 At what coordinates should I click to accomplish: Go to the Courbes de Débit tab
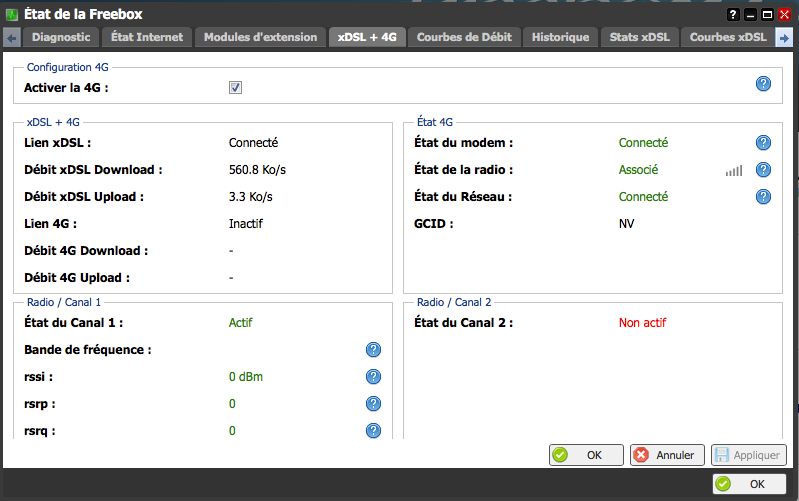click(x=464, y=37)
